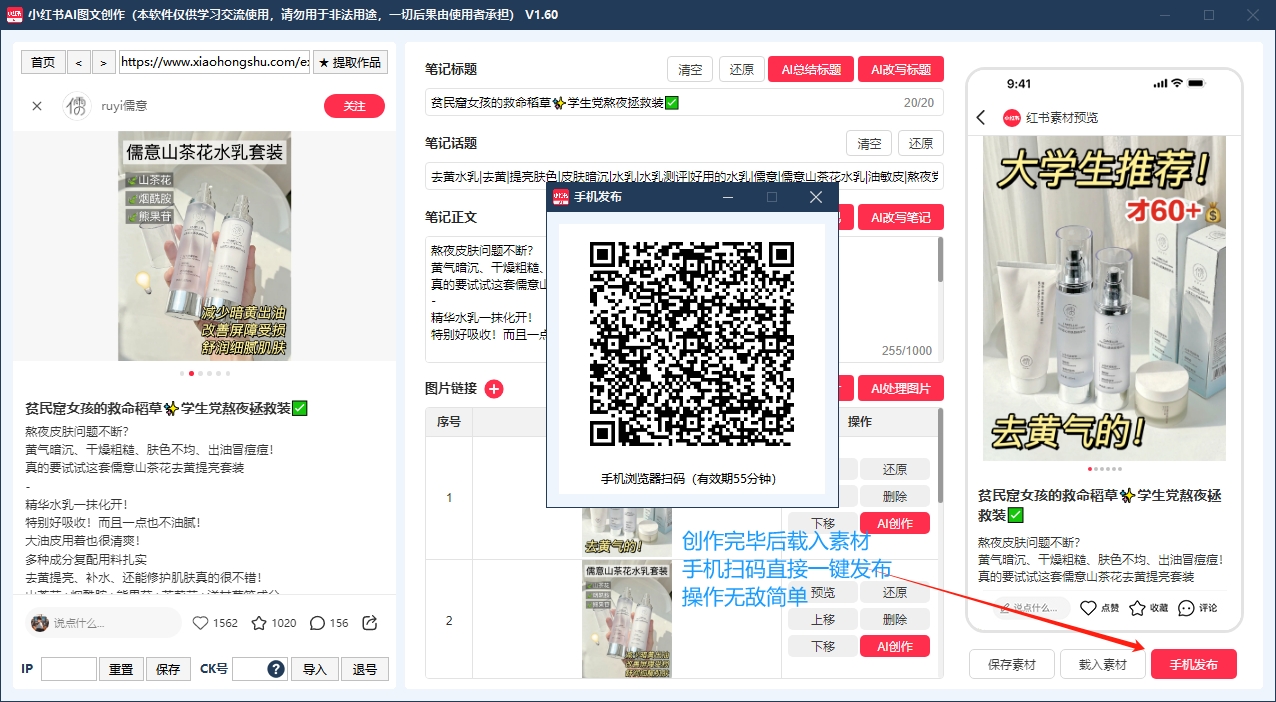Click the heart like icon with 1562
The width and height of the screenshot is (1276, 702).
[x=200, y=623]
